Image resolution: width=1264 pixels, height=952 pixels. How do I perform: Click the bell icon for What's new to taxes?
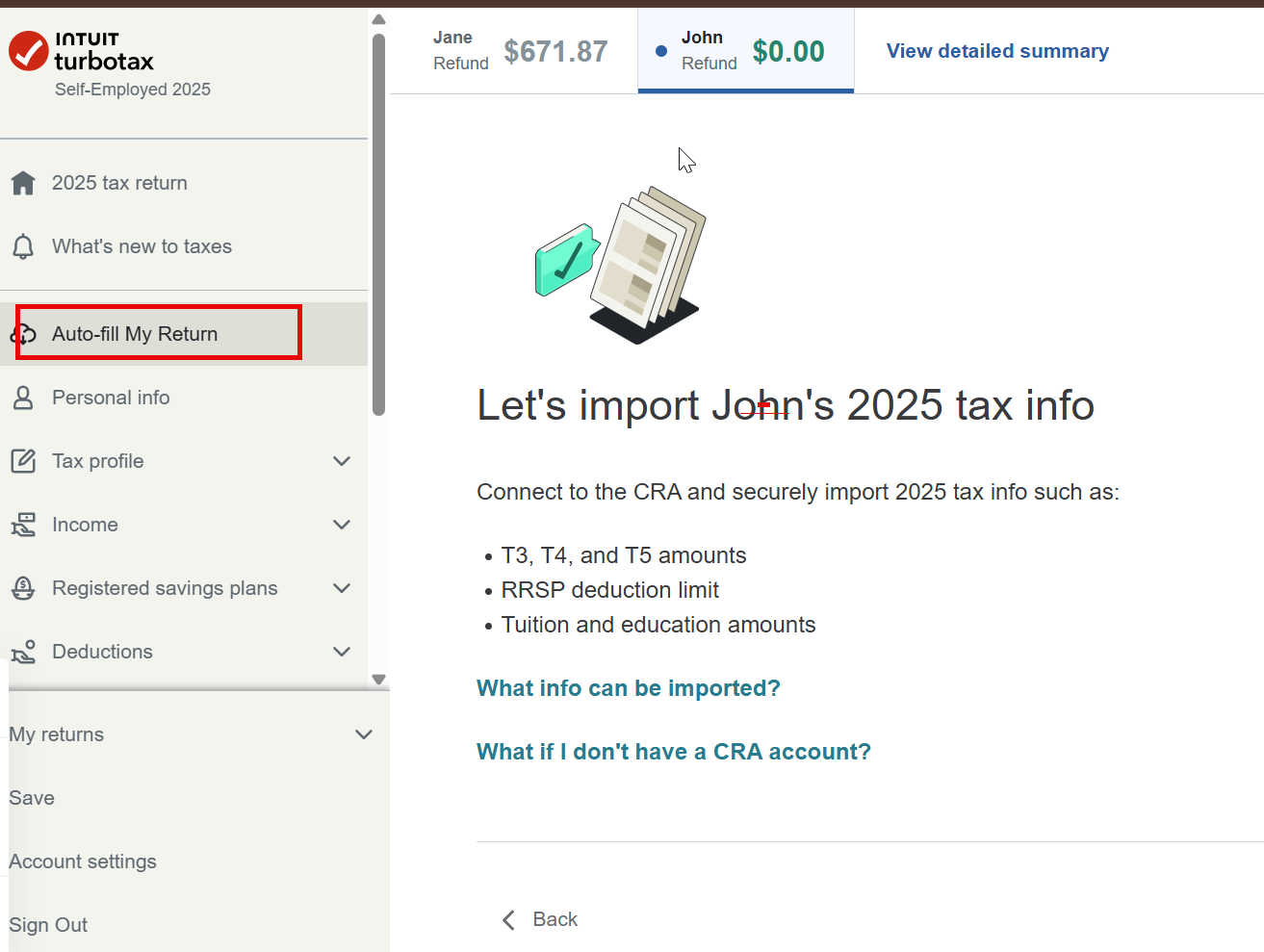(x=23, y=246)
